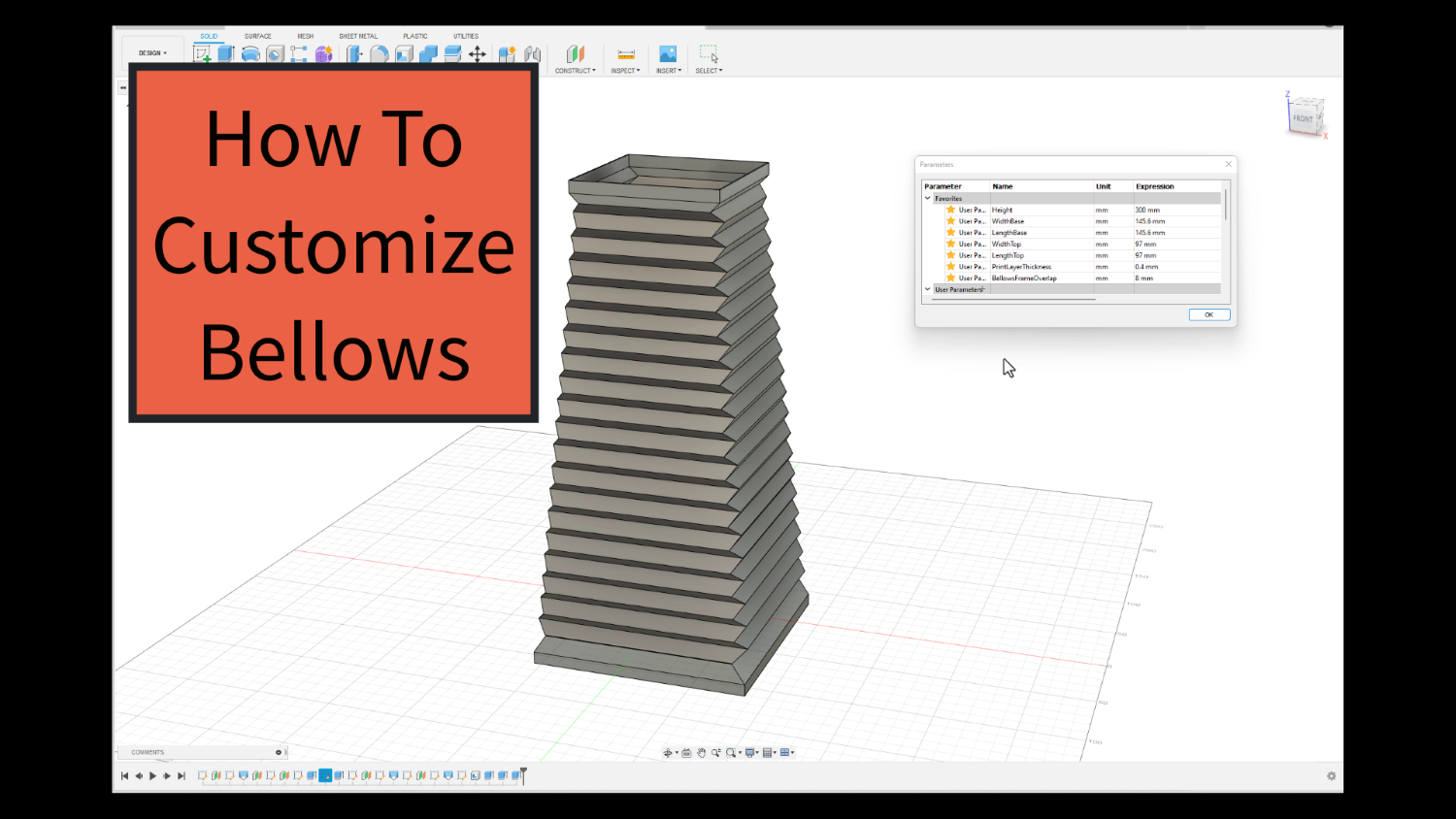Open the Select dropdown menu

(709, 71)
